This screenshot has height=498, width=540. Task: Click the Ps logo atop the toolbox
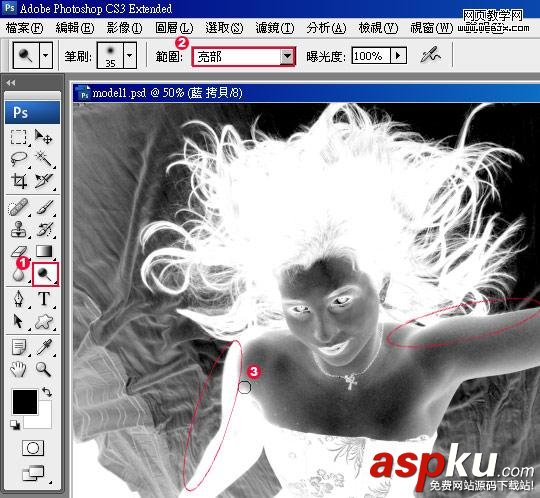click(x=32, y=112)
